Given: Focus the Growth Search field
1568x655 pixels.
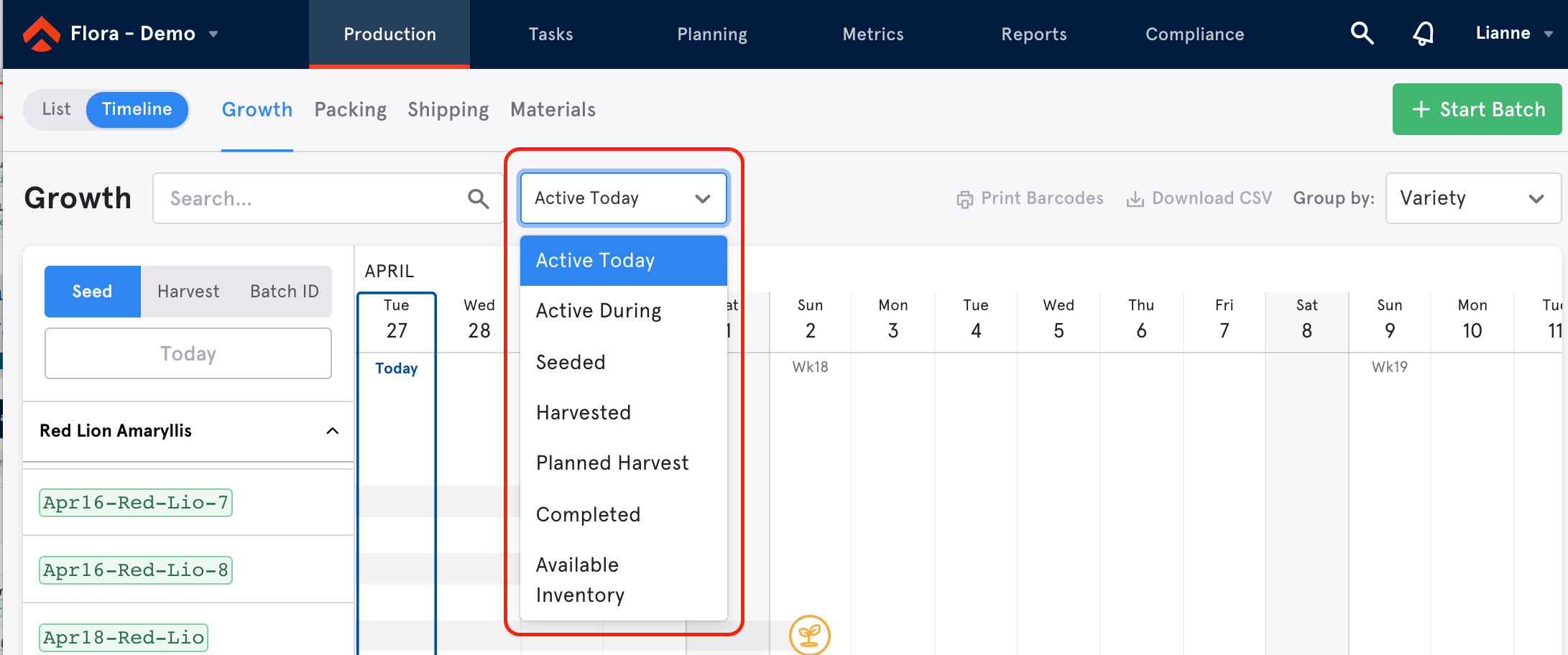Looking at the screenshot, I should [328, 198].
